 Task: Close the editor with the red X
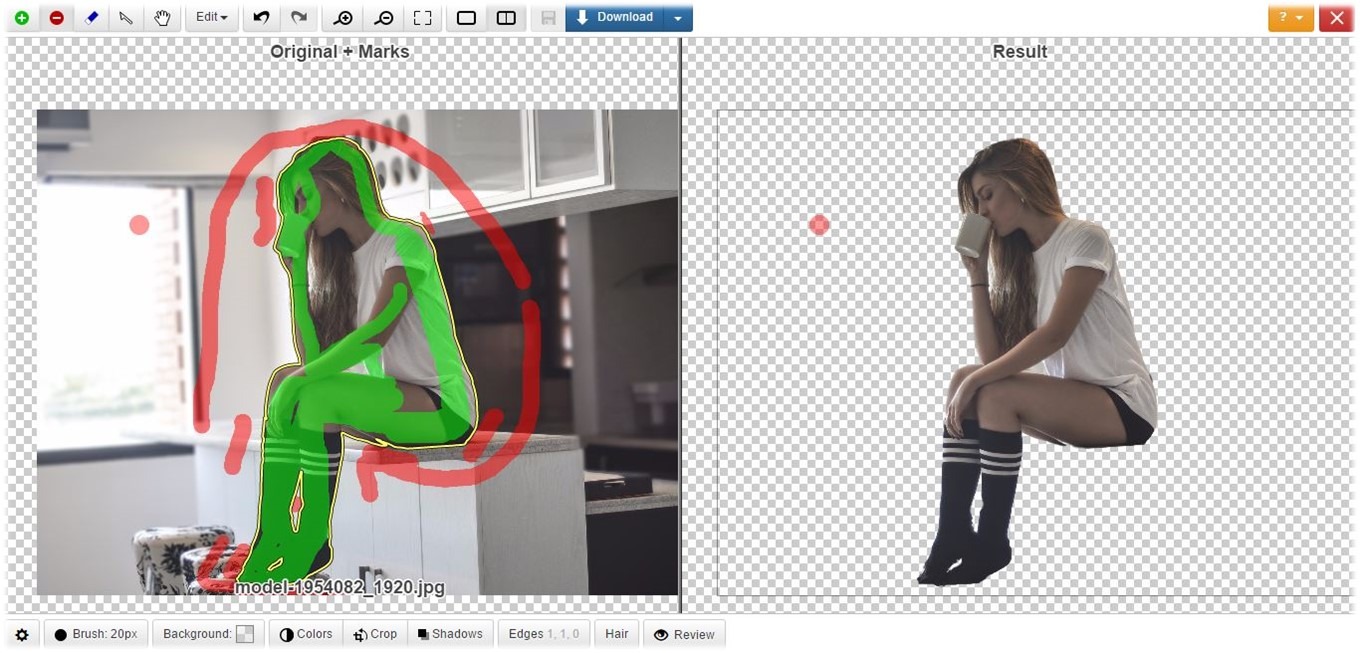click(1336, 18)
